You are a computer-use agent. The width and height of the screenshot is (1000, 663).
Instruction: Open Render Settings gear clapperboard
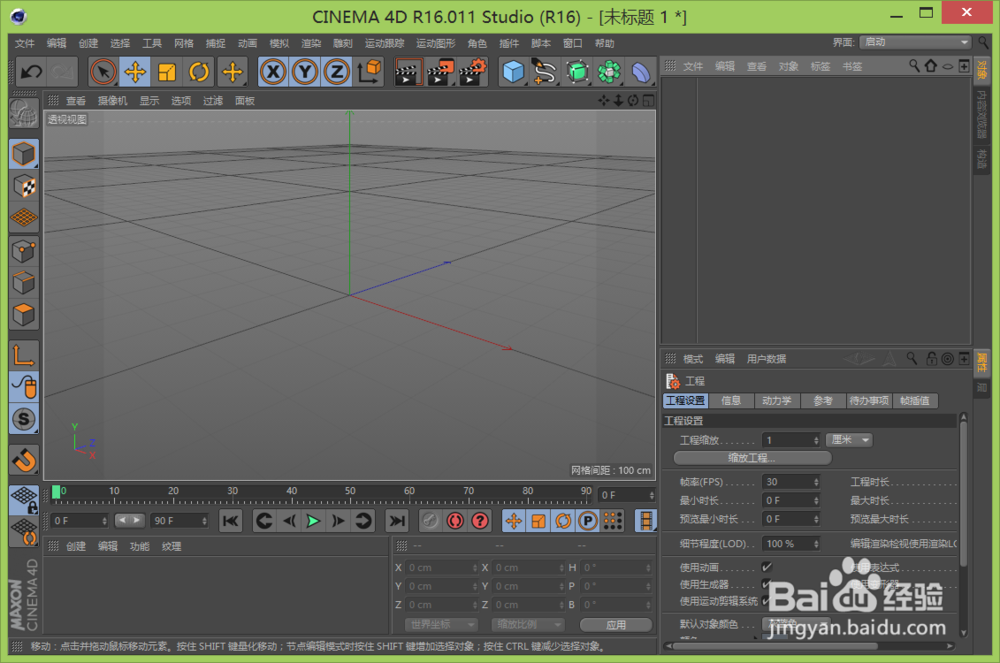tap(473, 72)
